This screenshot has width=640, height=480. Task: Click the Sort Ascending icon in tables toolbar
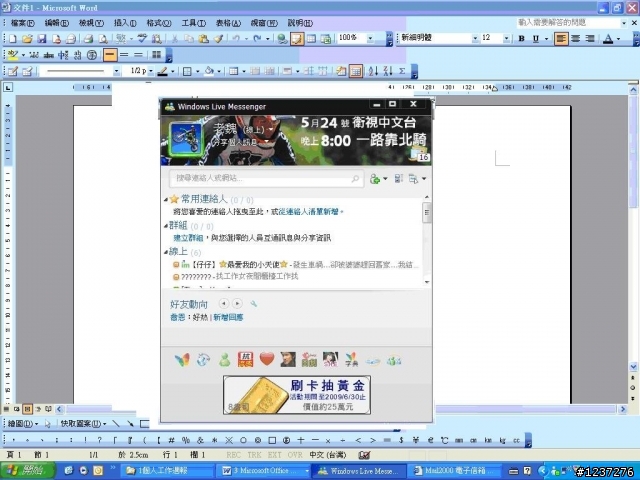coord(373,71)
